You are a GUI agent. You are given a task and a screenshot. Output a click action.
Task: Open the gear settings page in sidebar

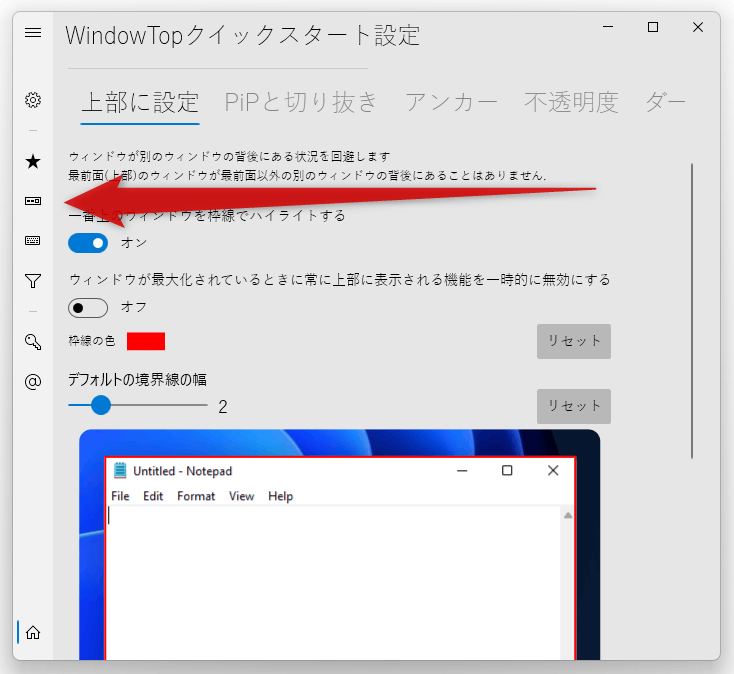[33, 100]
